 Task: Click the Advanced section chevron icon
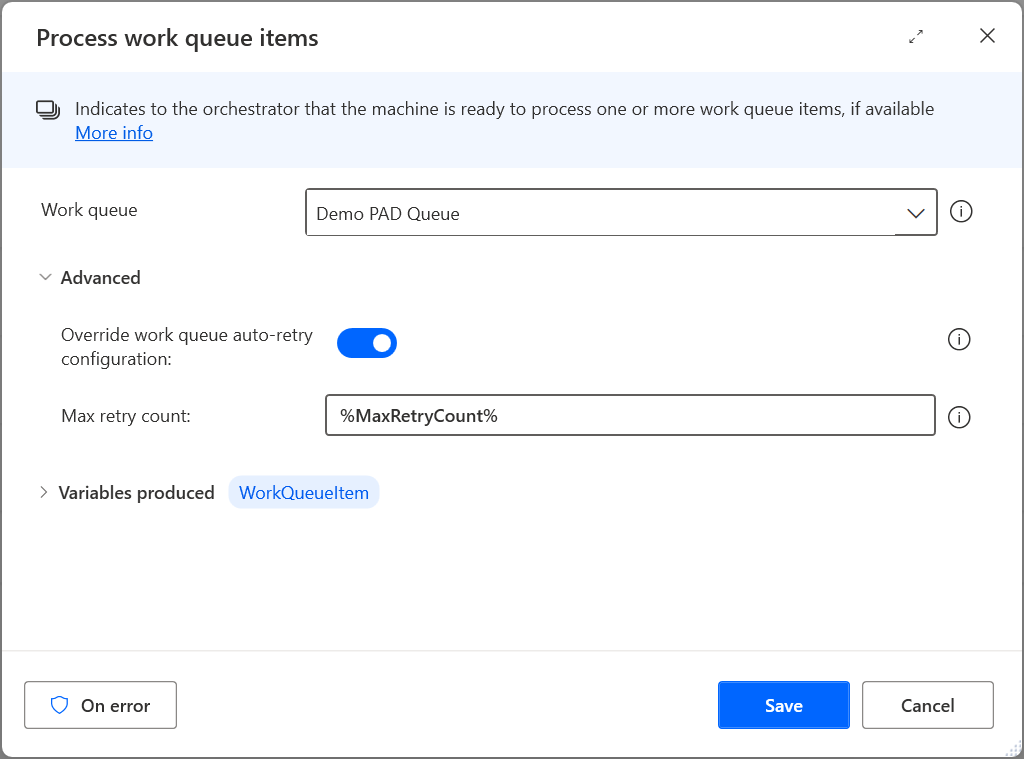[x=45, y=277]
